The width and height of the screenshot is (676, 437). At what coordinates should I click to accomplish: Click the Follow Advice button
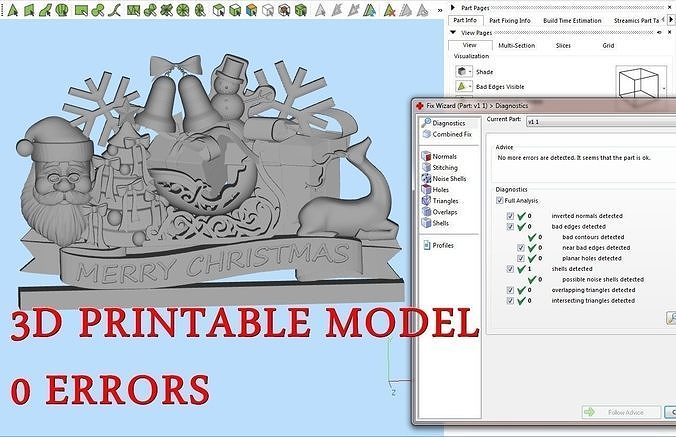point(621,412)
